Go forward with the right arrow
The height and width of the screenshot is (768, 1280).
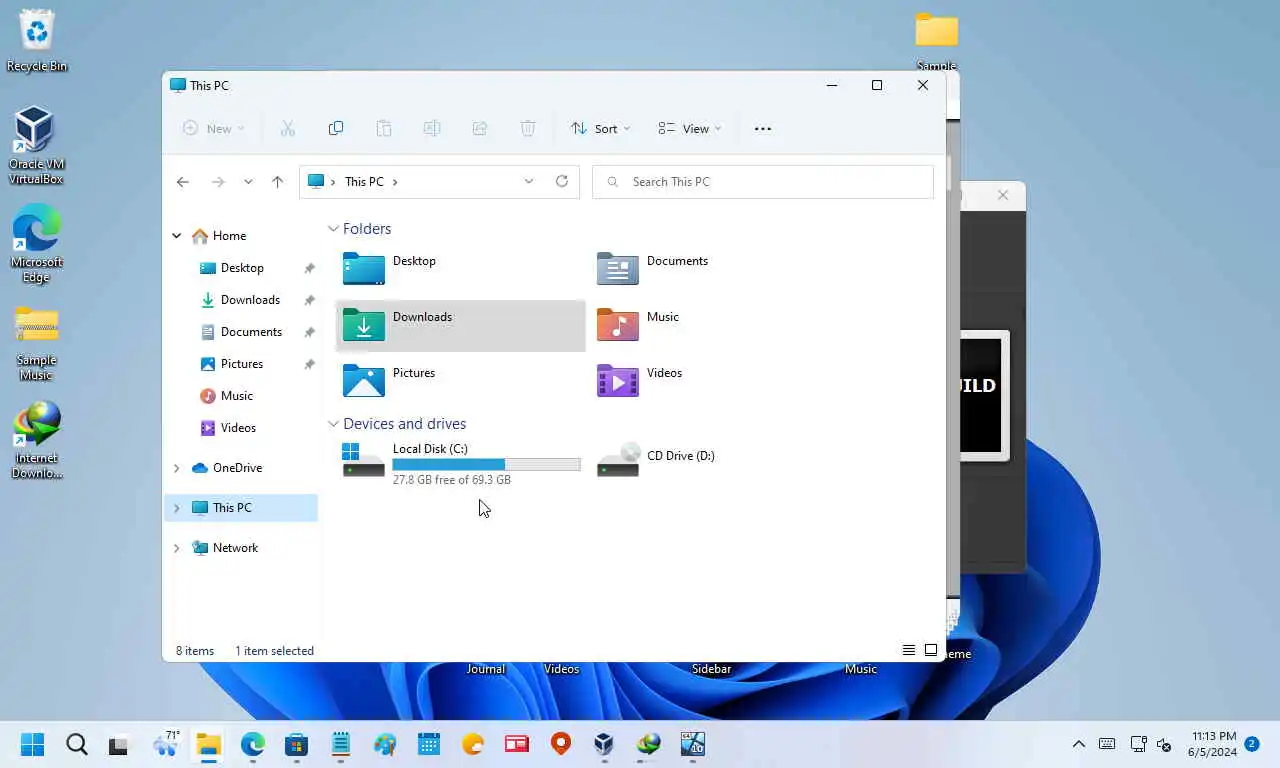pyautogui.click(x=218, y=182)
